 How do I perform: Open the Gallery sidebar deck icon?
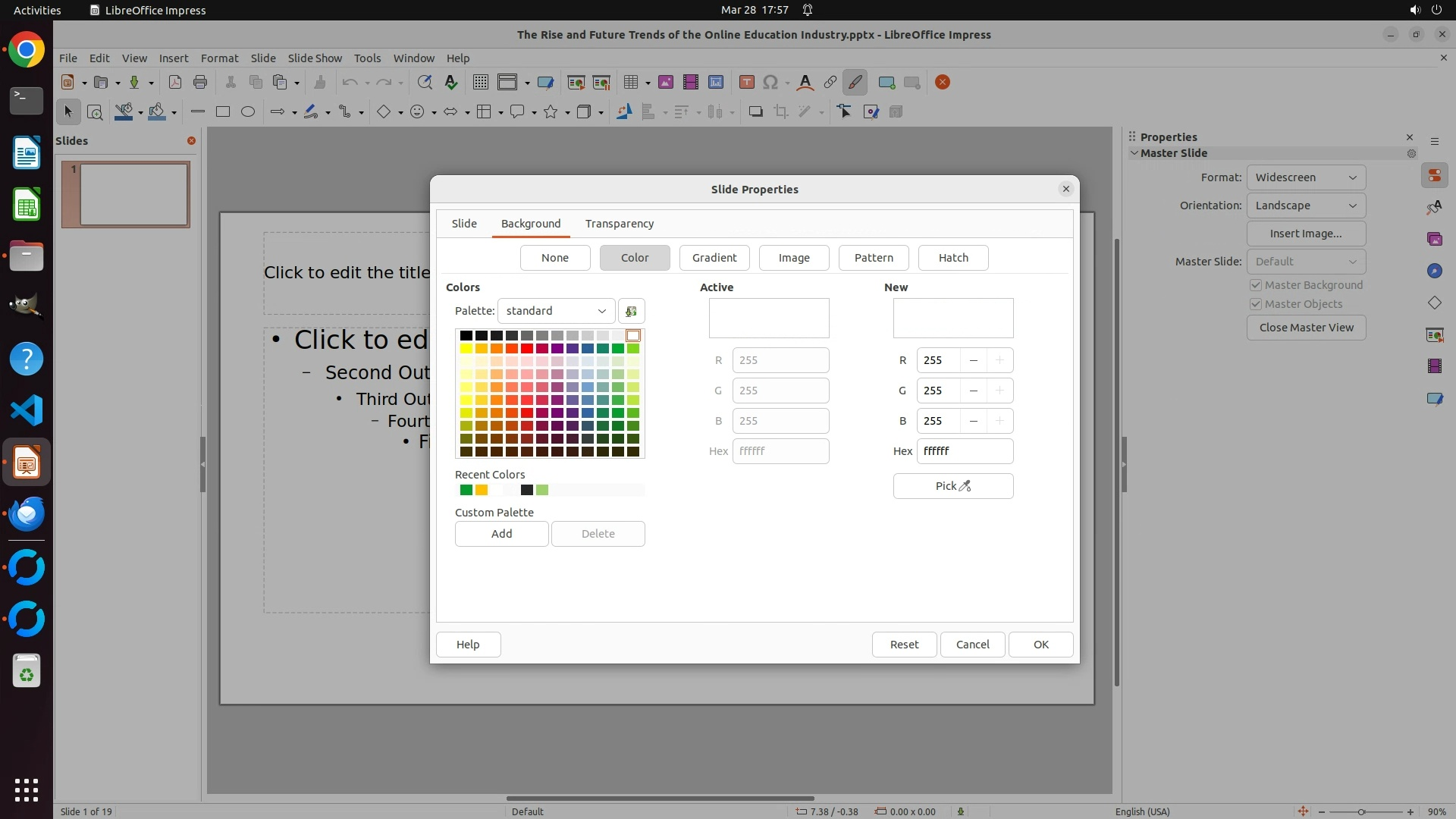click(x=1434, y=239)
